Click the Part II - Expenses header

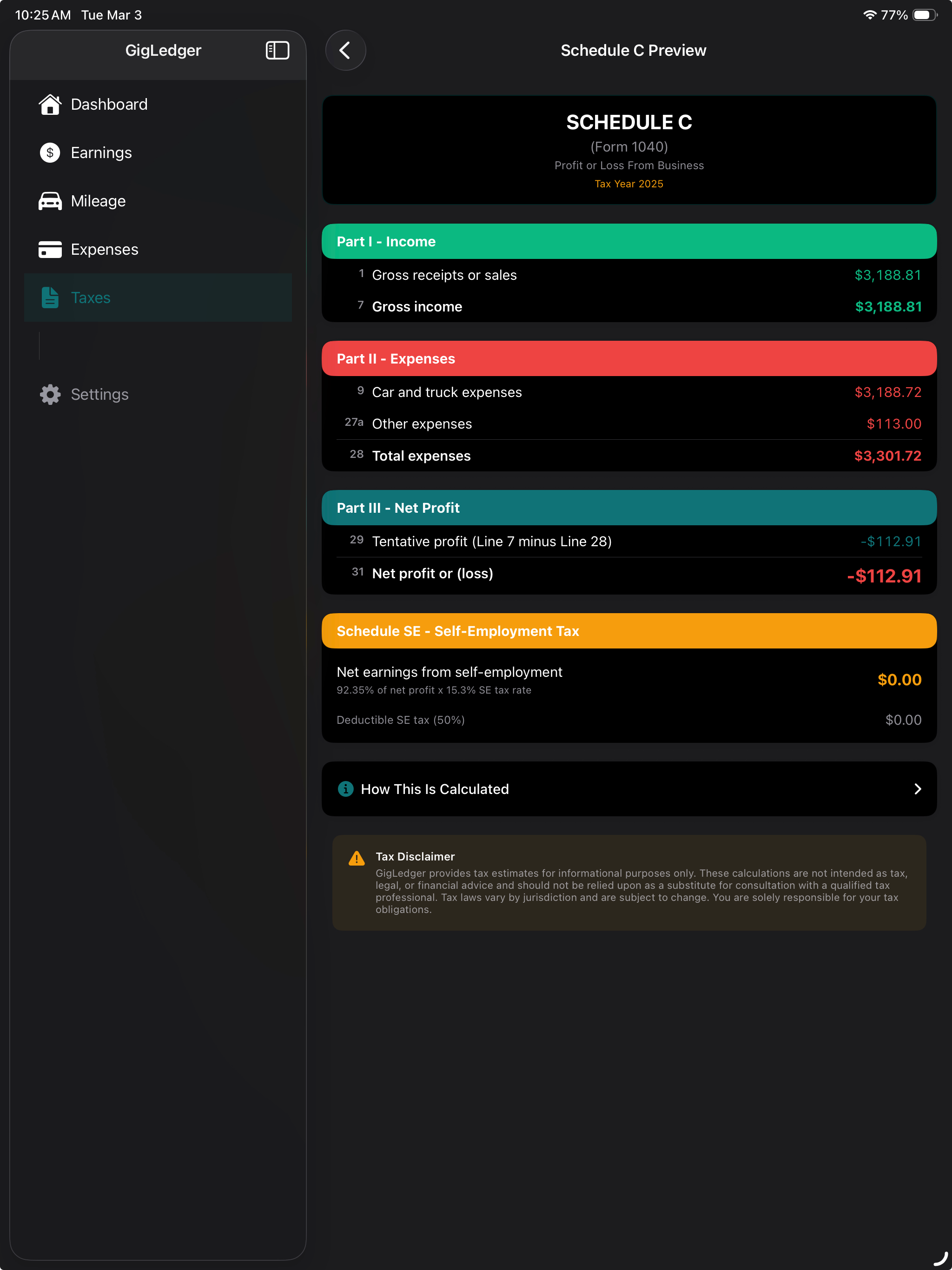coord(629,358)
